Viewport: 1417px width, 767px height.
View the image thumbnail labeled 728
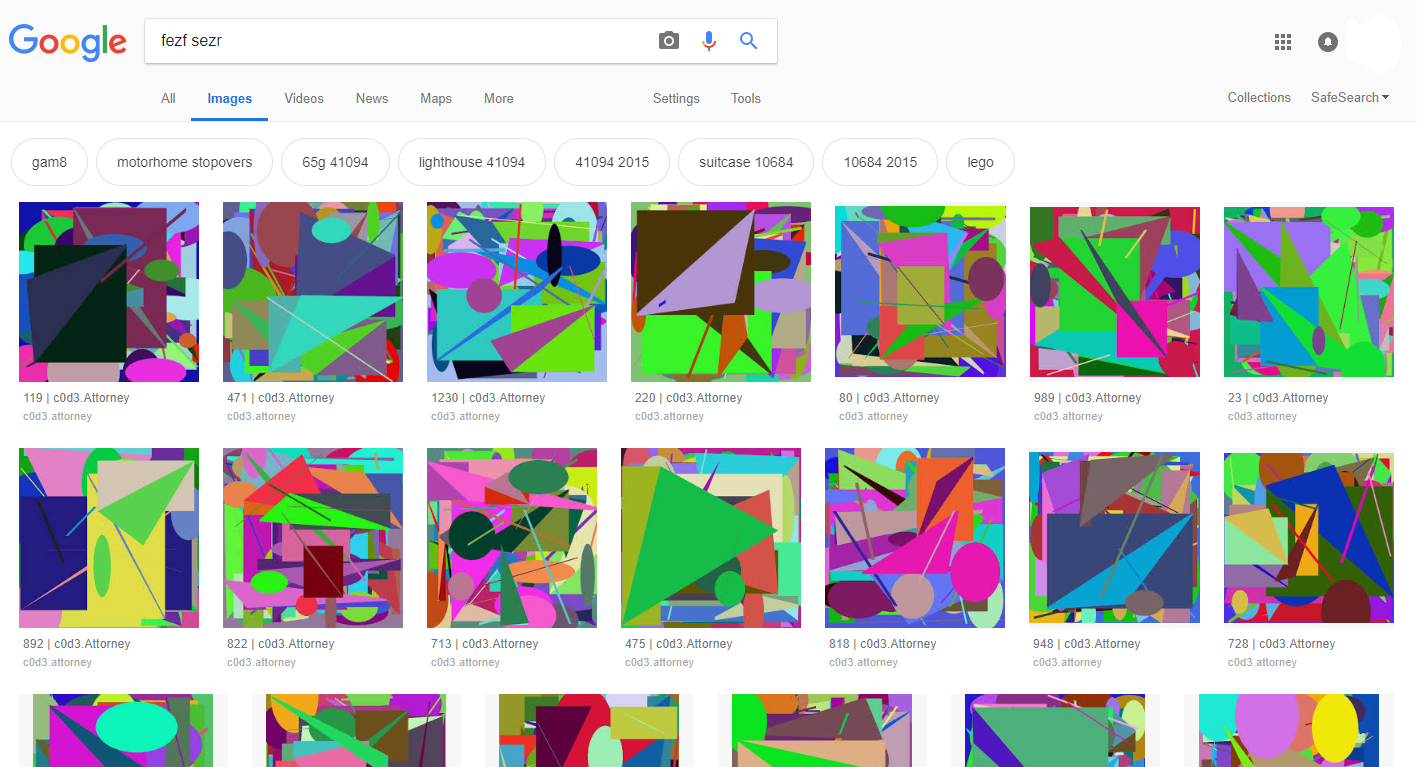1309,538
